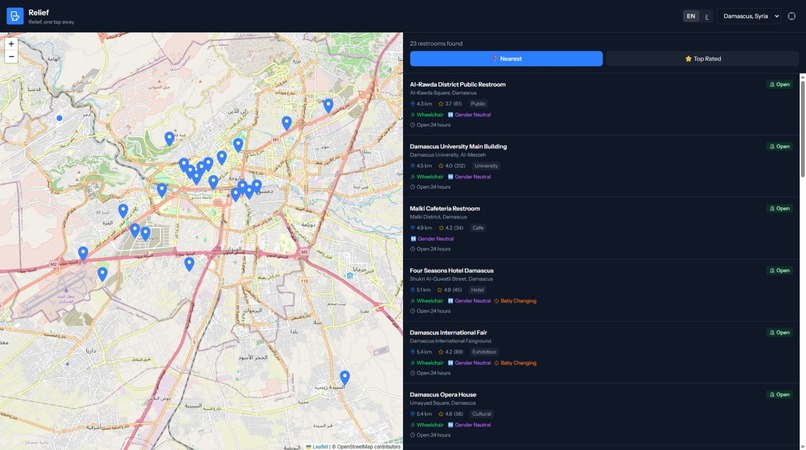Viewport: 806px width, 450px height.
Task: Open the Damascus, Syria city dropdown
Action: 749,16
